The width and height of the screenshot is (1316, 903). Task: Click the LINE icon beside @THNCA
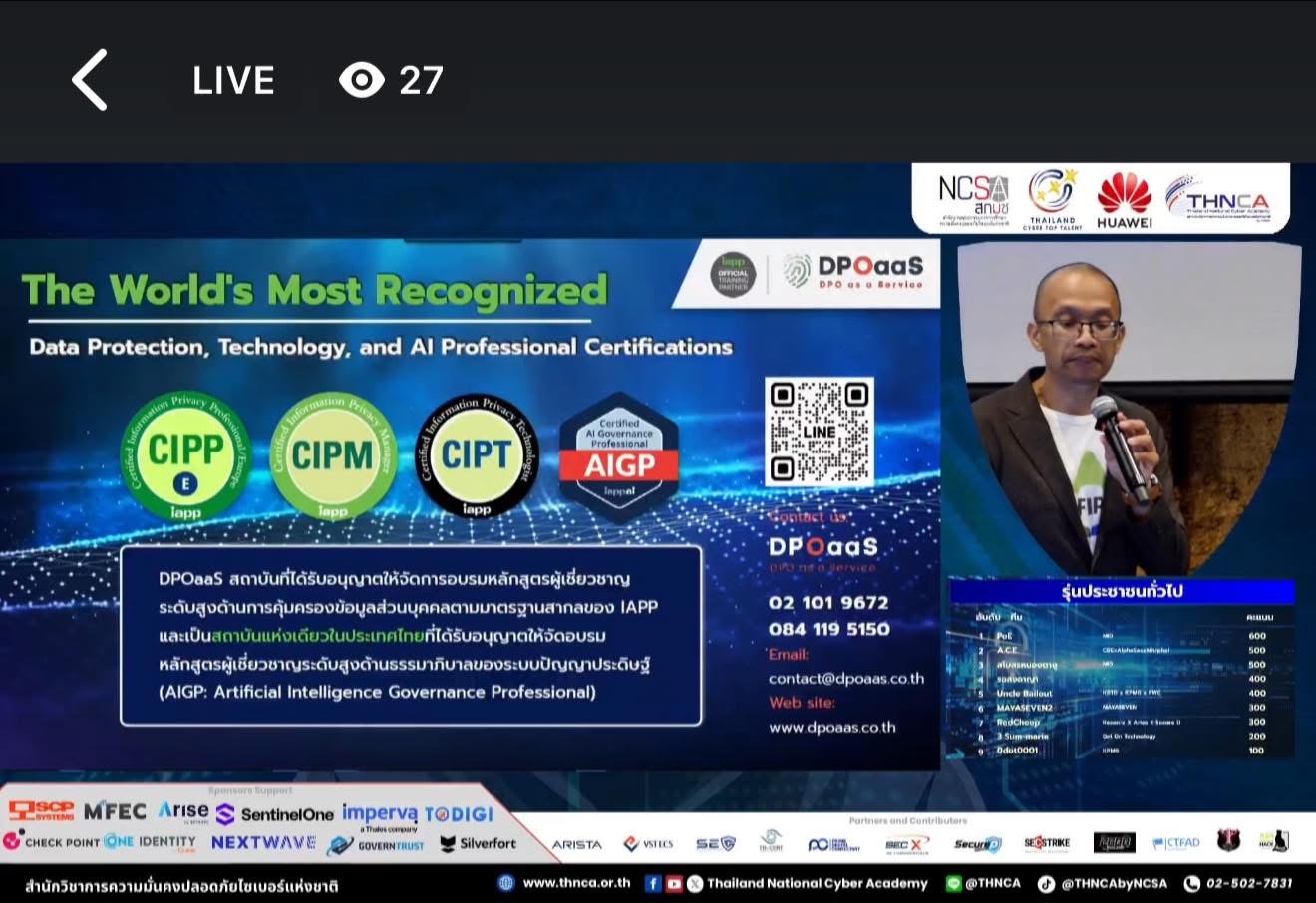(953, 883)
